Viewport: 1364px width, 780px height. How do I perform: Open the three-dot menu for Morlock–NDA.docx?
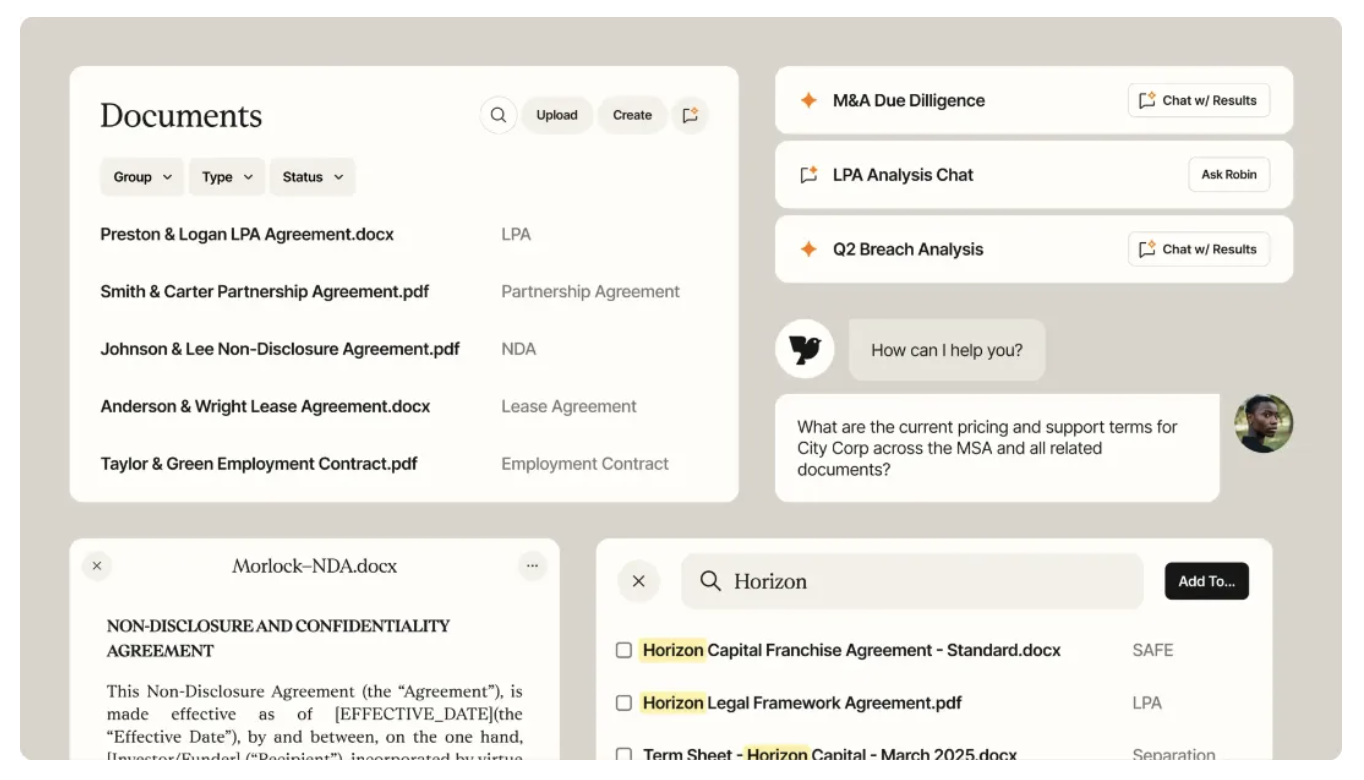click(532, 566)
